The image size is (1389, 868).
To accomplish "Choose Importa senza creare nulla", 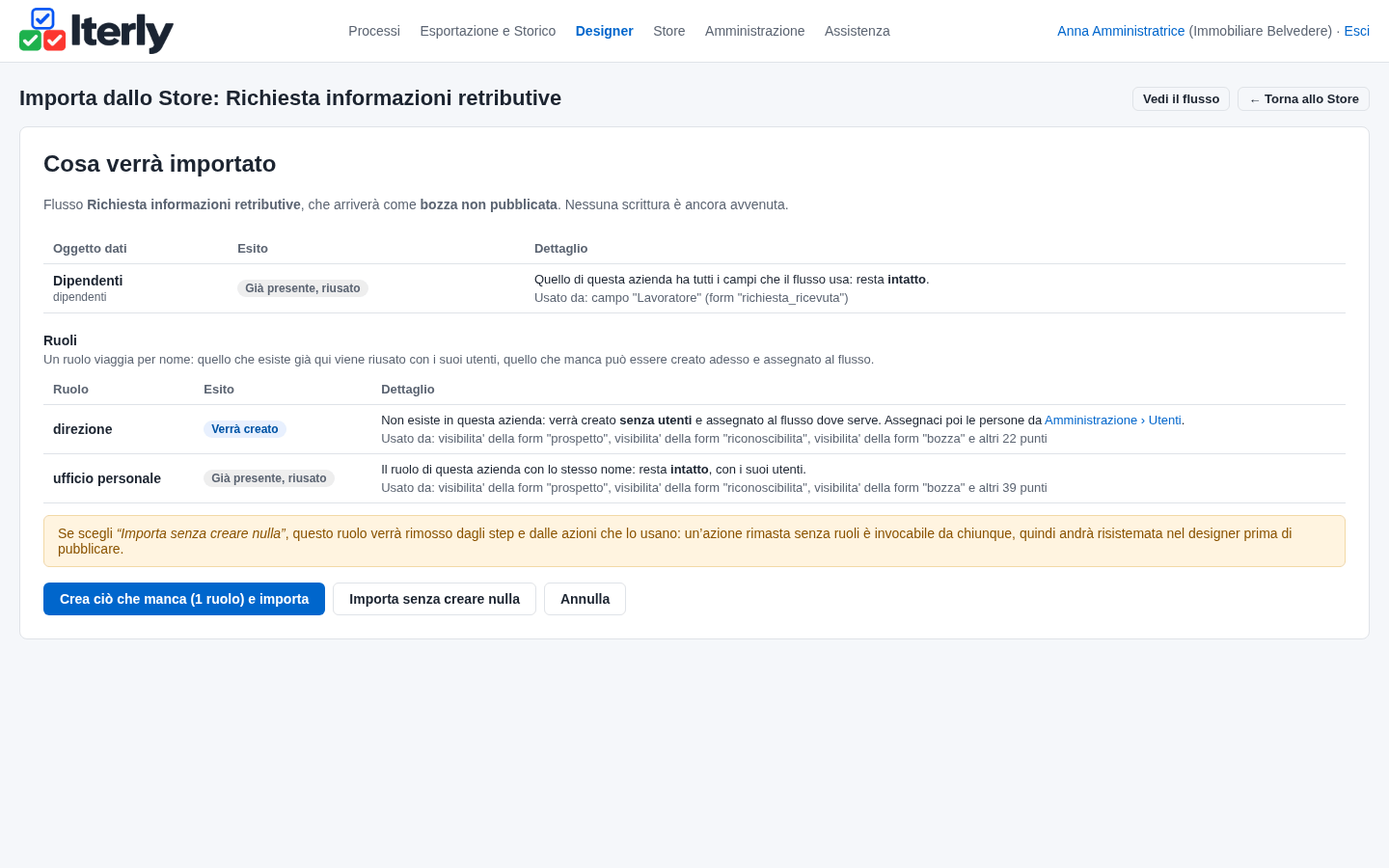I will 434,599.
